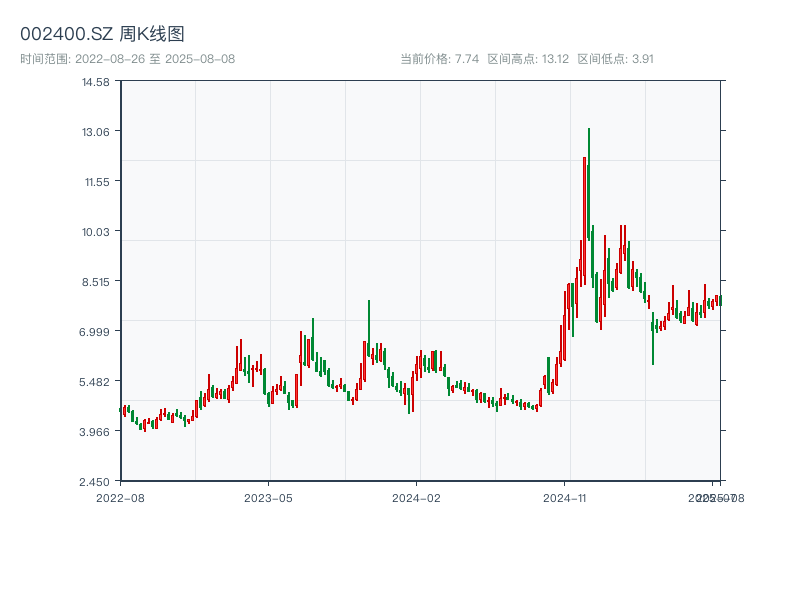Click y-axis label 11.55

point(97,182)
